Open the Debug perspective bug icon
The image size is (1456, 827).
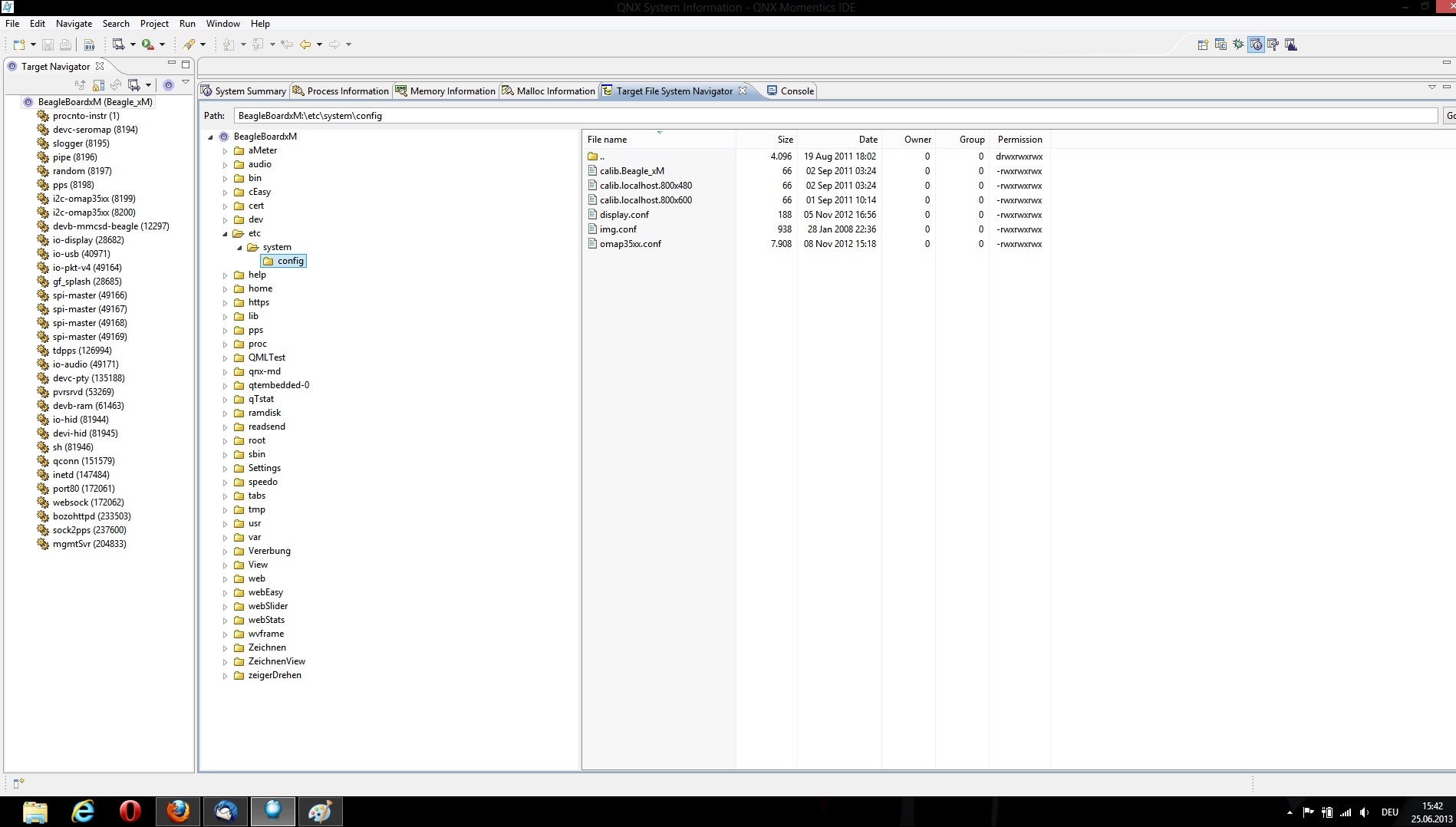(1238, 44)
